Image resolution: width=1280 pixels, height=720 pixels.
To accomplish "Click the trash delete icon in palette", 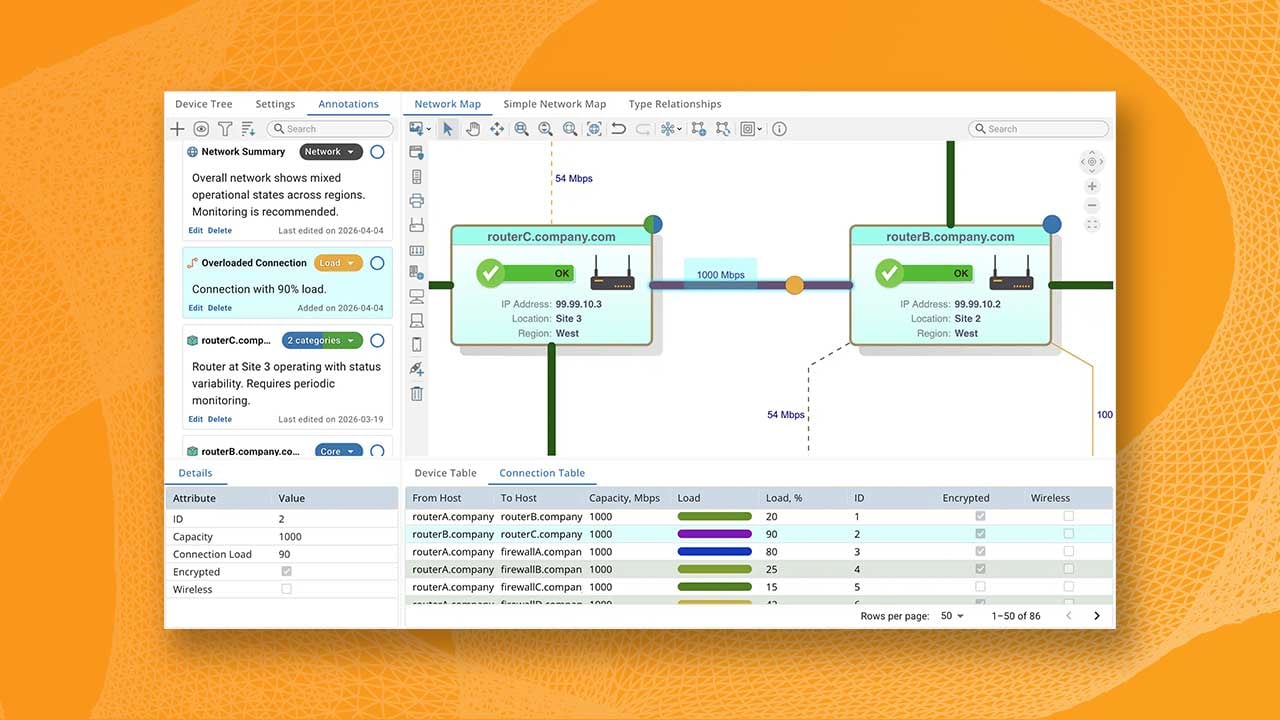I will pyautogui.click(x=417, y=393).
